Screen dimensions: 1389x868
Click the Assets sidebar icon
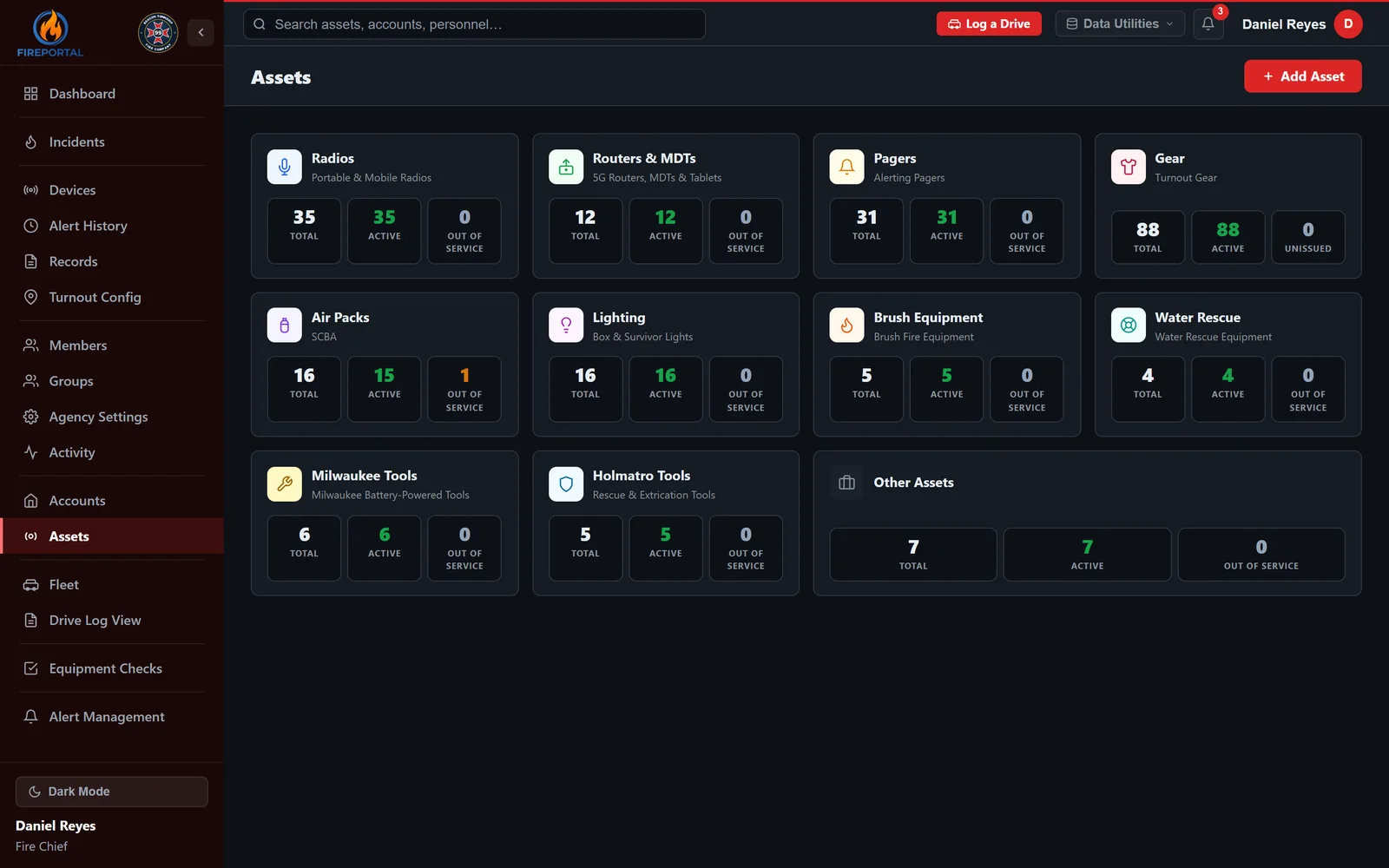pos(31,536)
